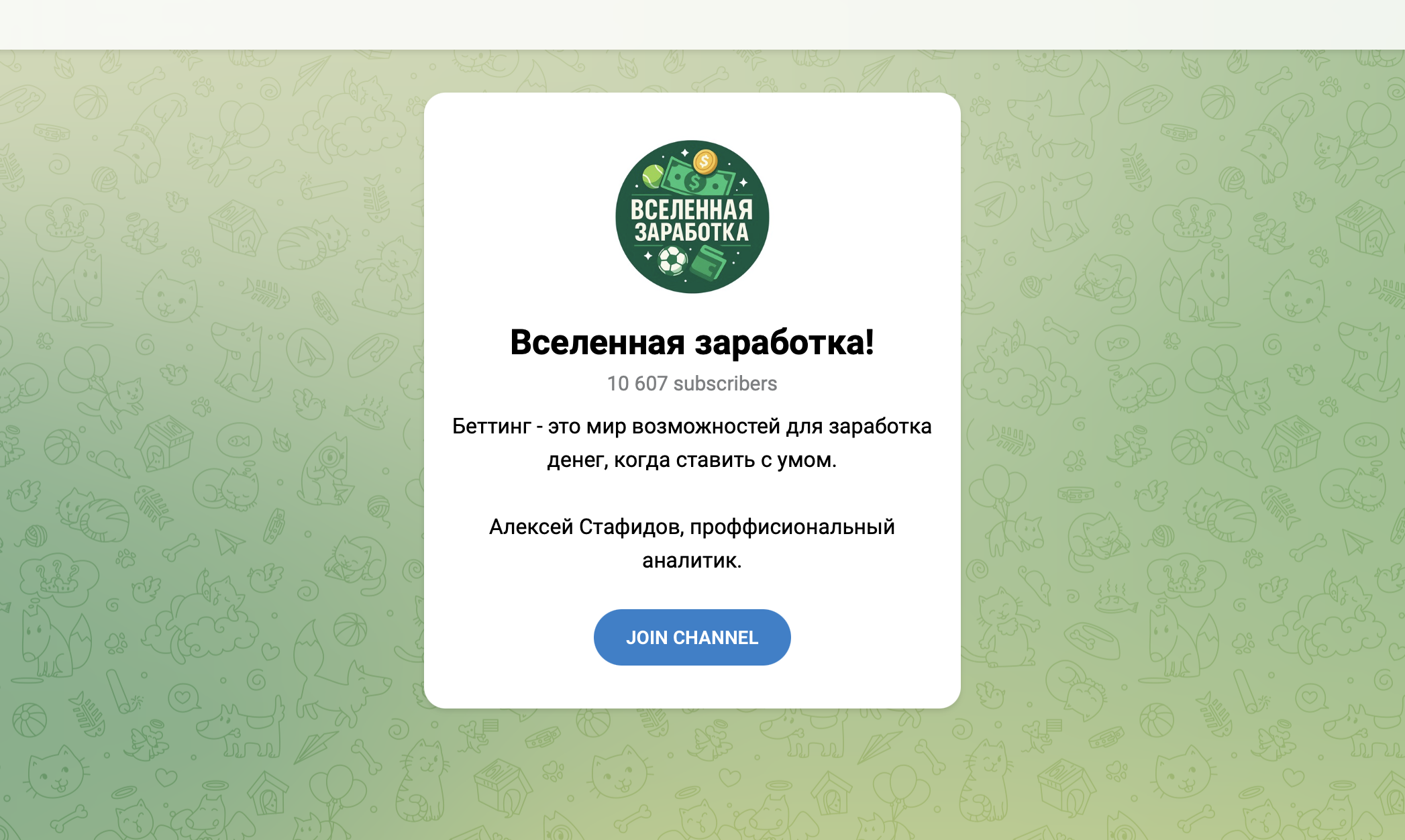The height and width of the screenshot is (840, 1405).
Task: Click the ЗАРАБОТКА word inside the logo
Action: pos(692,232)
